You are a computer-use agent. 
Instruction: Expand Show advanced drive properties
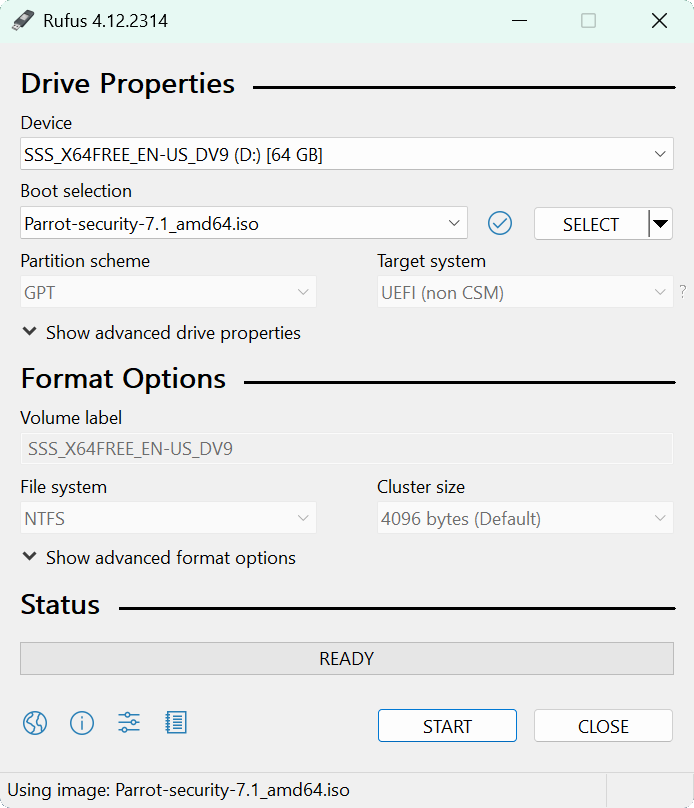pos(160,333)
